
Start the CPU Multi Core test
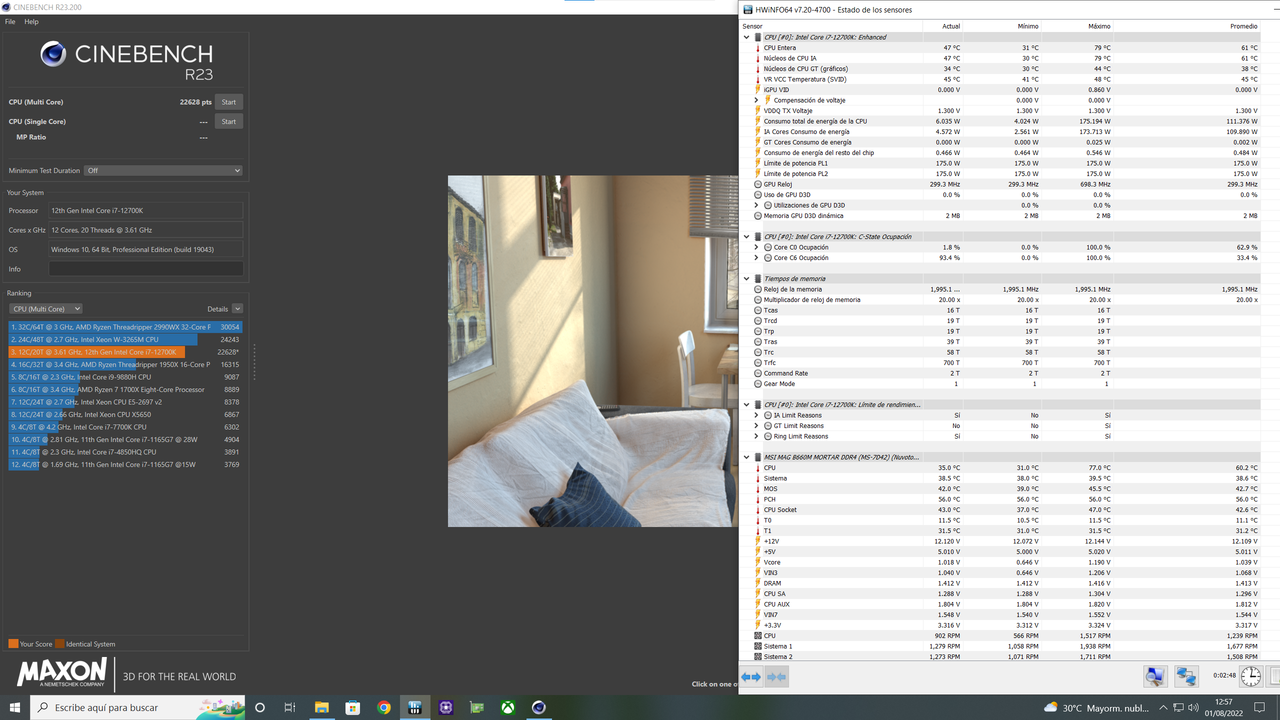pos(229,102)
